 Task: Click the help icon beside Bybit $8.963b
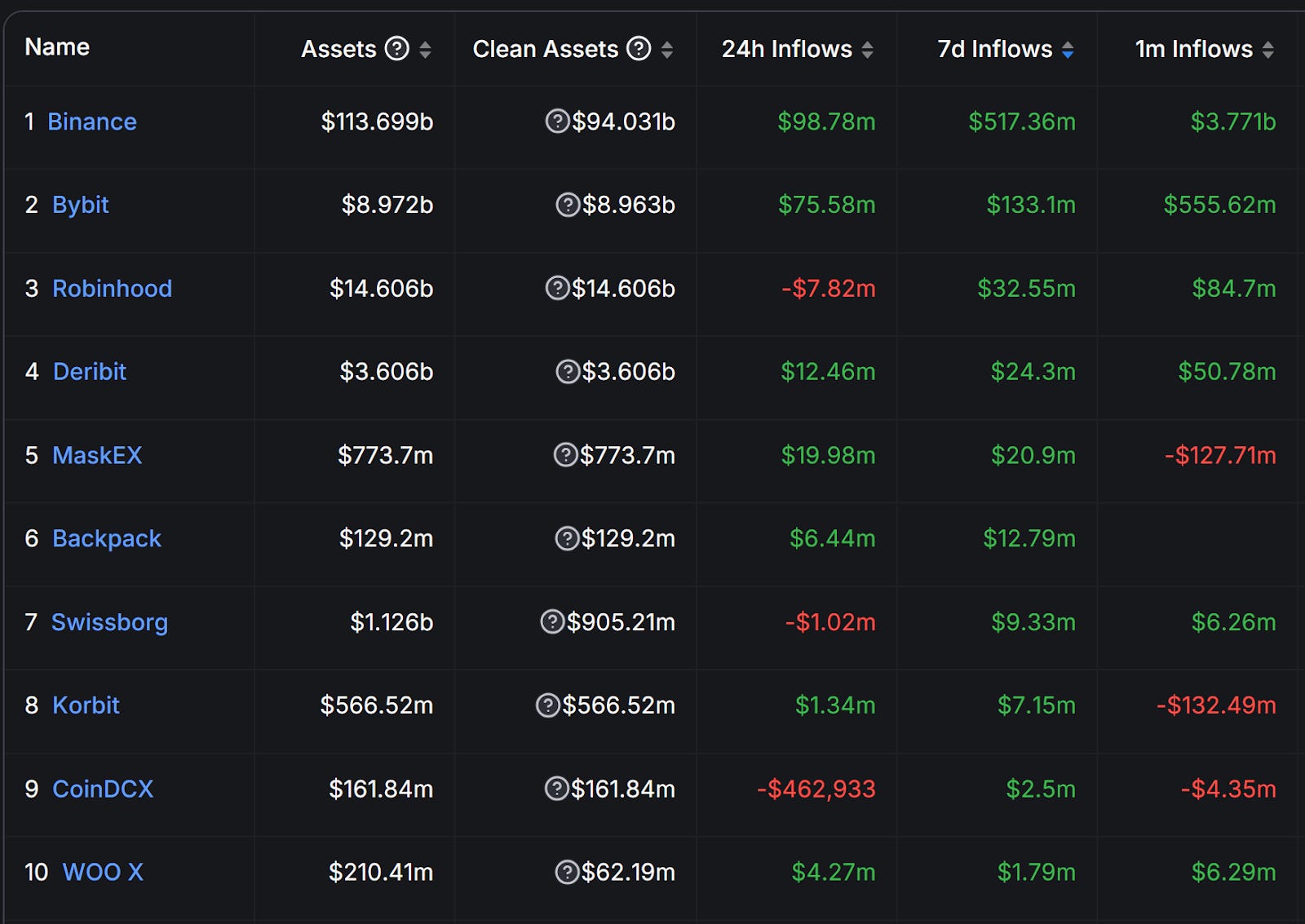tap(568, 205)
